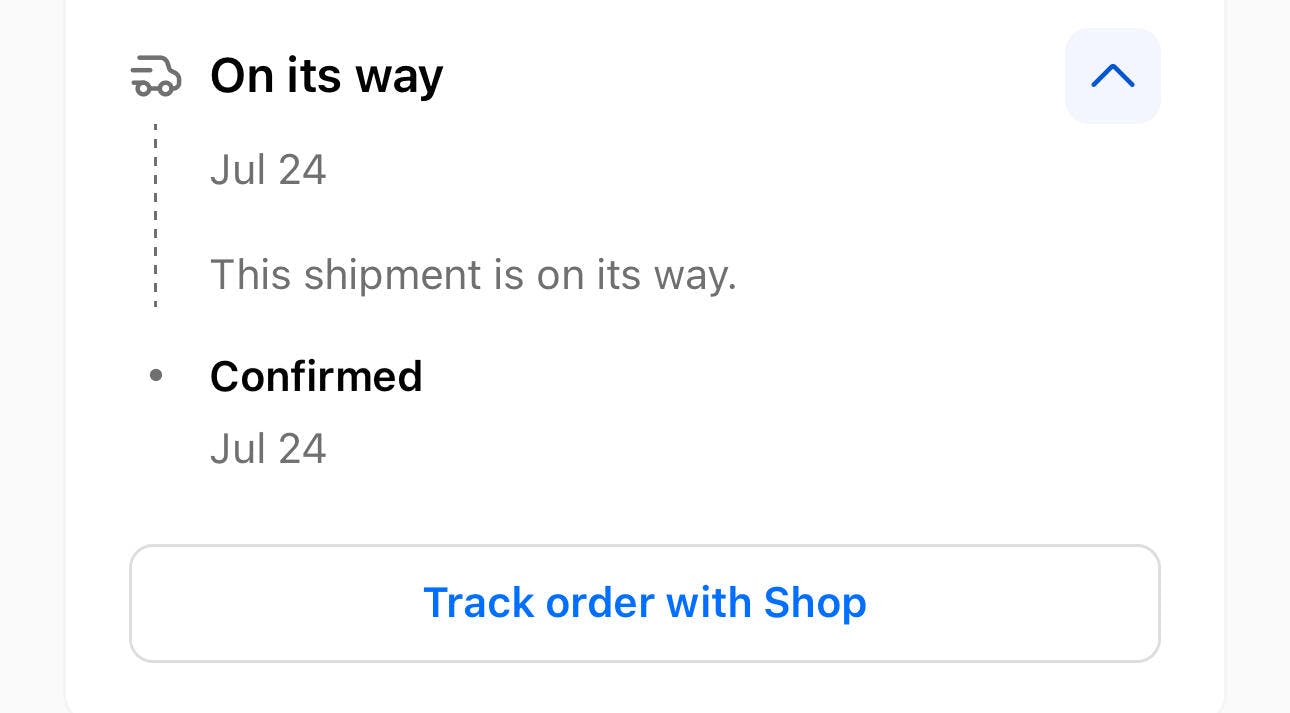Click the Track order with Shop button

[x=645, y=603]
